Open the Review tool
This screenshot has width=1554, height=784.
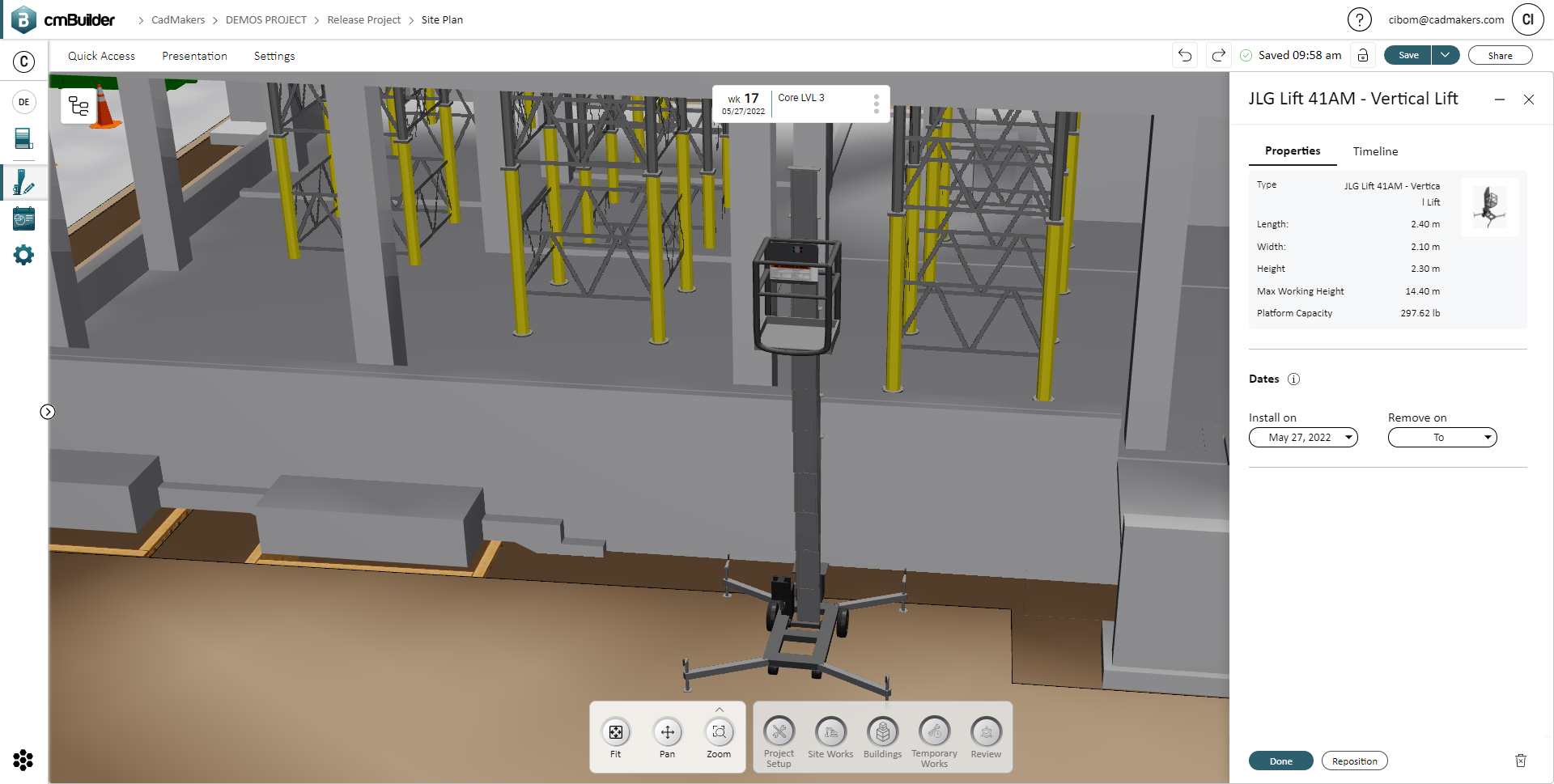coord(986,738)
